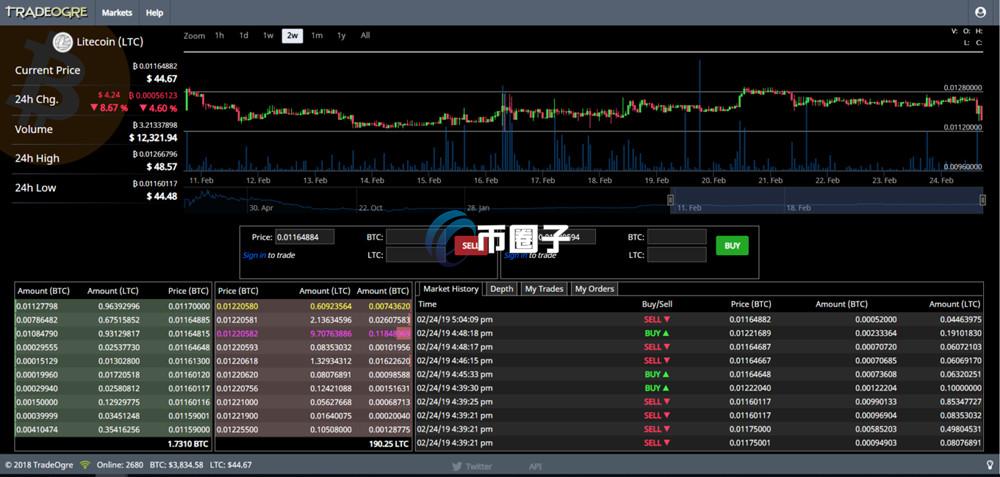Screen dimensions: 1000x477
Task: Select sell order priced 0.01220756
Action: coord(314,388)
